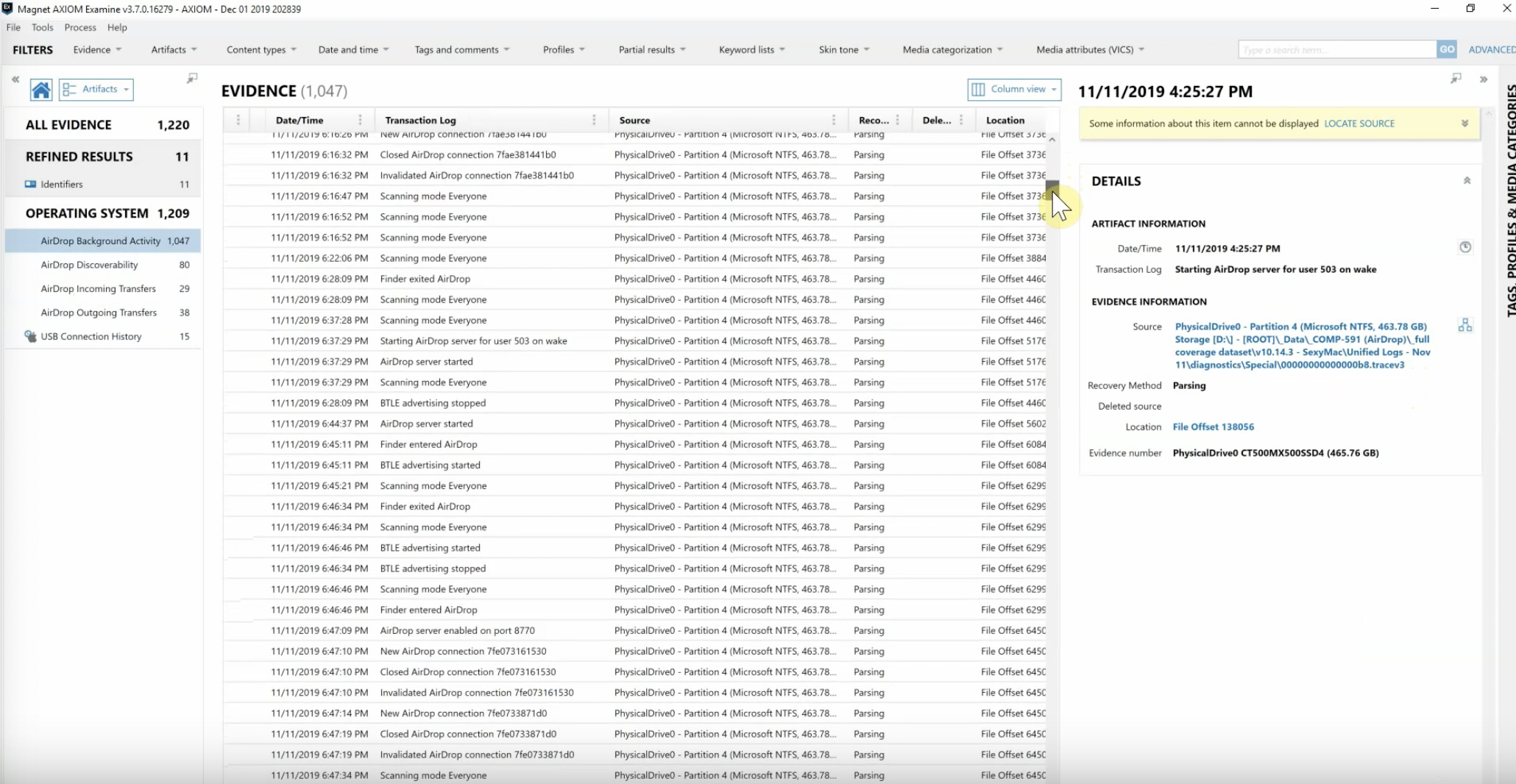The width and height of the screenshot is (1516, 784).
Task: Open the Tools menu
Action: pyautogui.click(x=42, y=27)
